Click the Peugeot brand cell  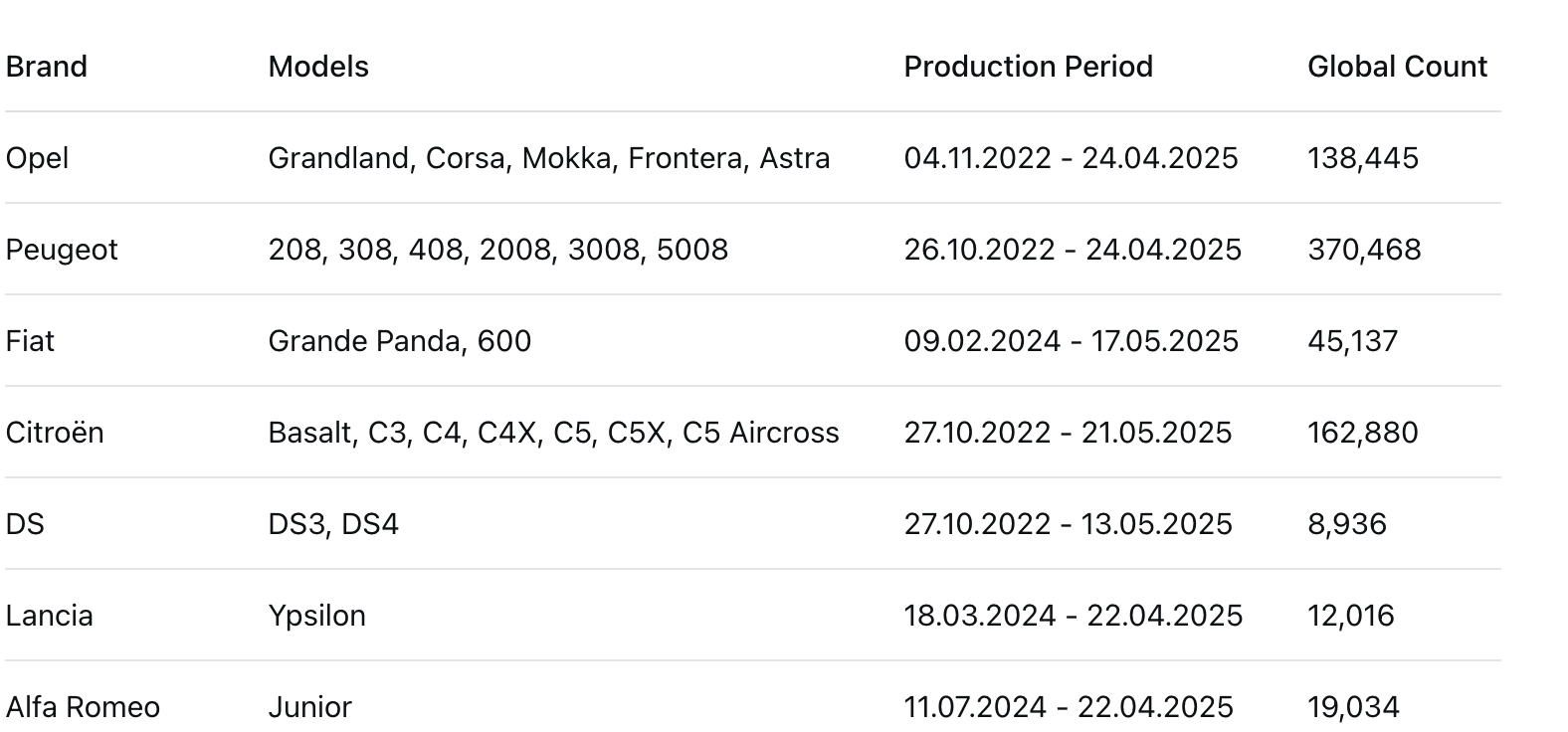tap(62, 250)
